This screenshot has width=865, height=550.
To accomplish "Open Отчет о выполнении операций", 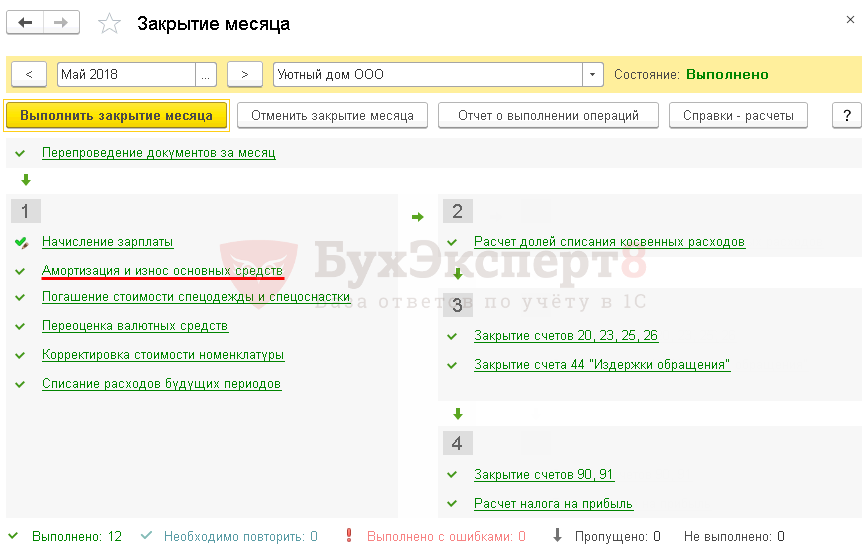I will (548, 116).
